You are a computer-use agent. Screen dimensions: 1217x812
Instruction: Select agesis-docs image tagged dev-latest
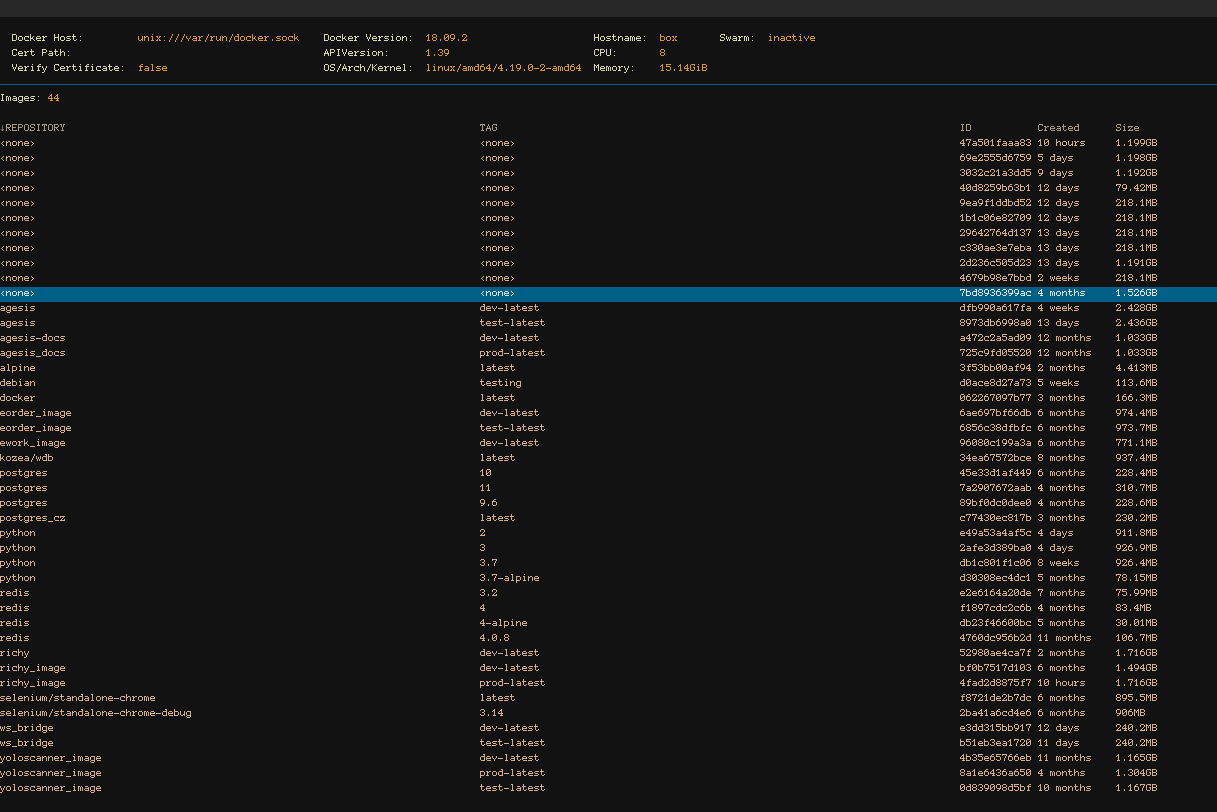coord(608,338)
